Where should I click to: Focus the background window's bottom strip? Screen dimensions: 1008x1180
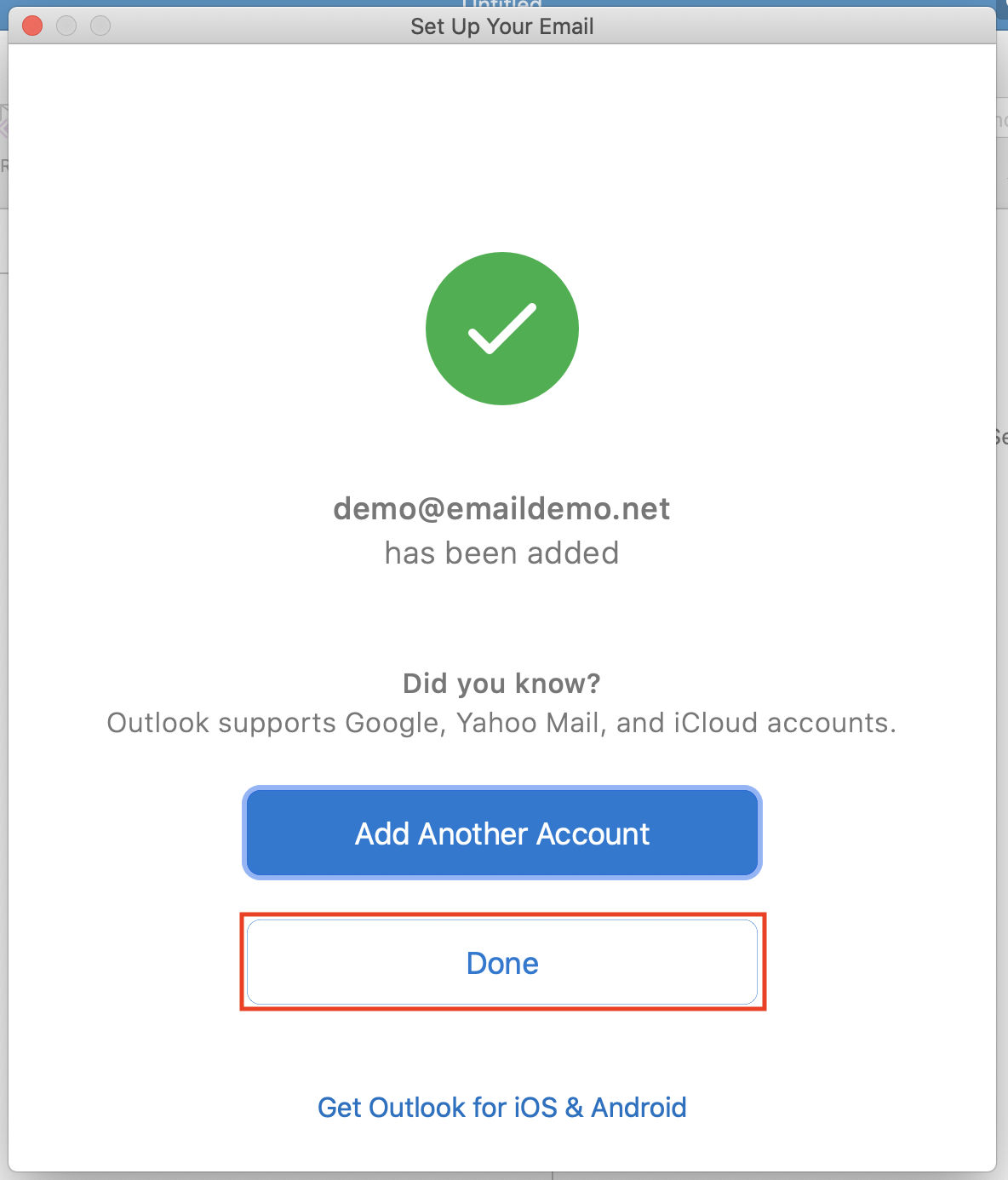[504, 1176]
